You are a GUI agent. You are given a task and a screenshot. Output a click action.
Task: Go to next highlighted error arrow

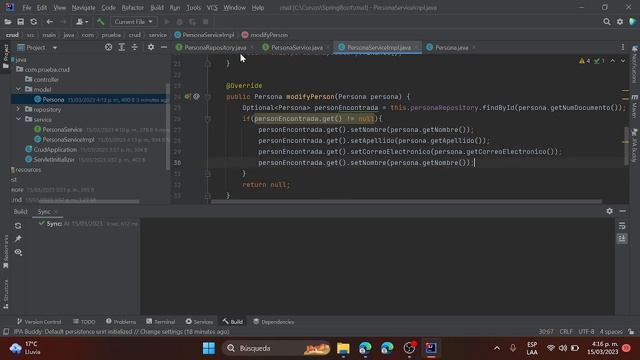[x=623, y=61]
